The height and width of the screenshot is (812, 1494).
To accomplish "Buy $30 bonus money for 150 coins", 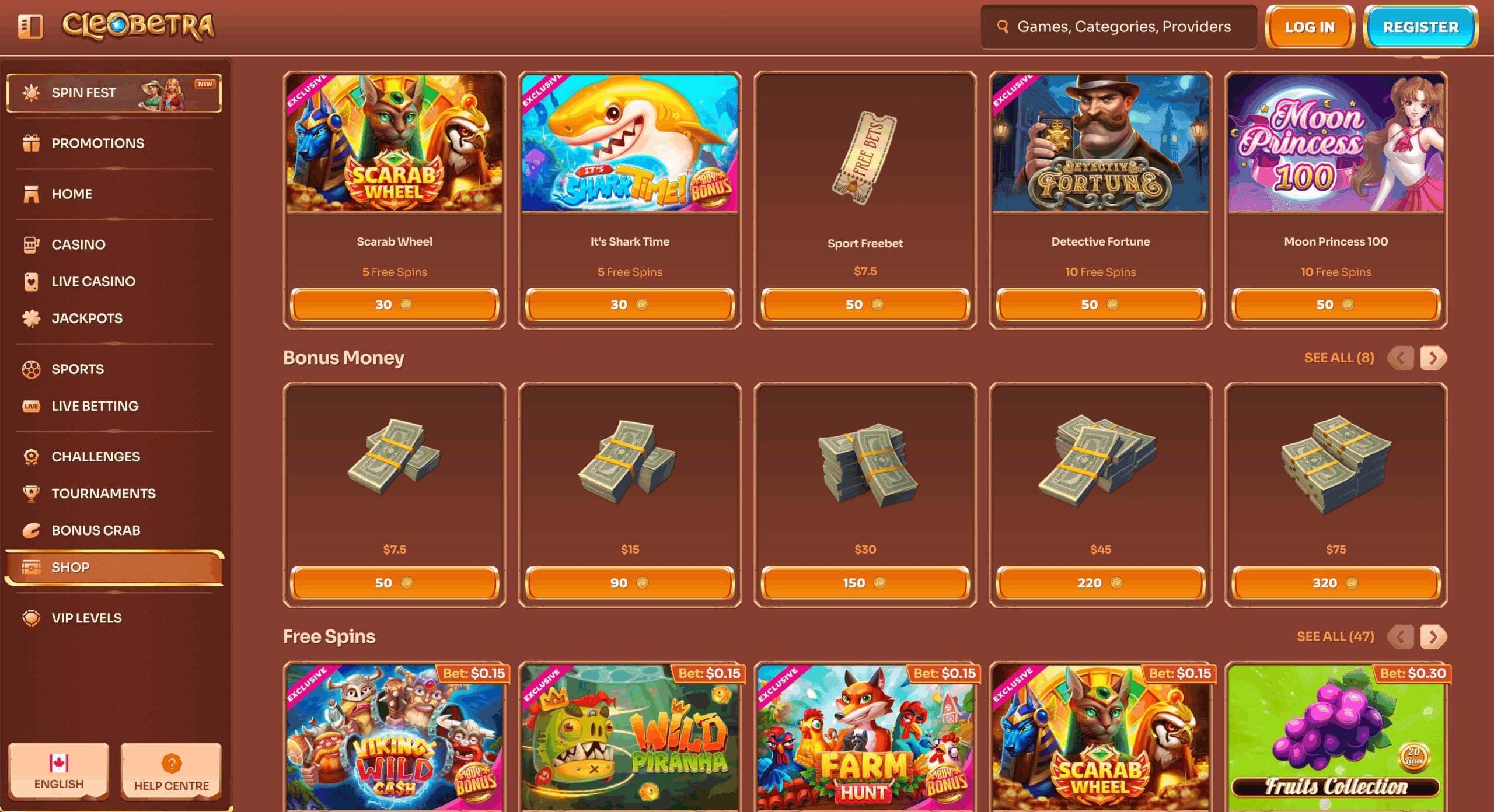I will pos(865,583).
